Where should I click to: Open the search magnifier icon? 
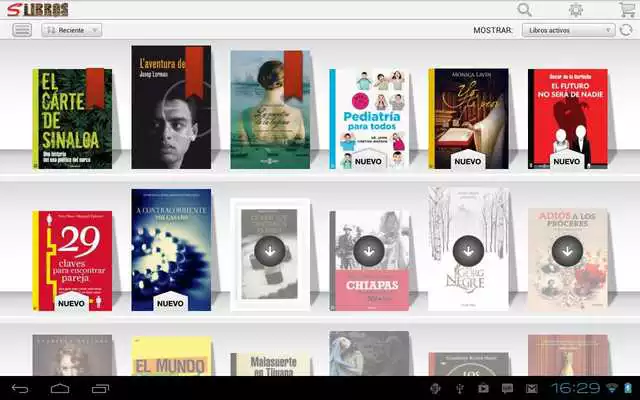click(524, 9)
